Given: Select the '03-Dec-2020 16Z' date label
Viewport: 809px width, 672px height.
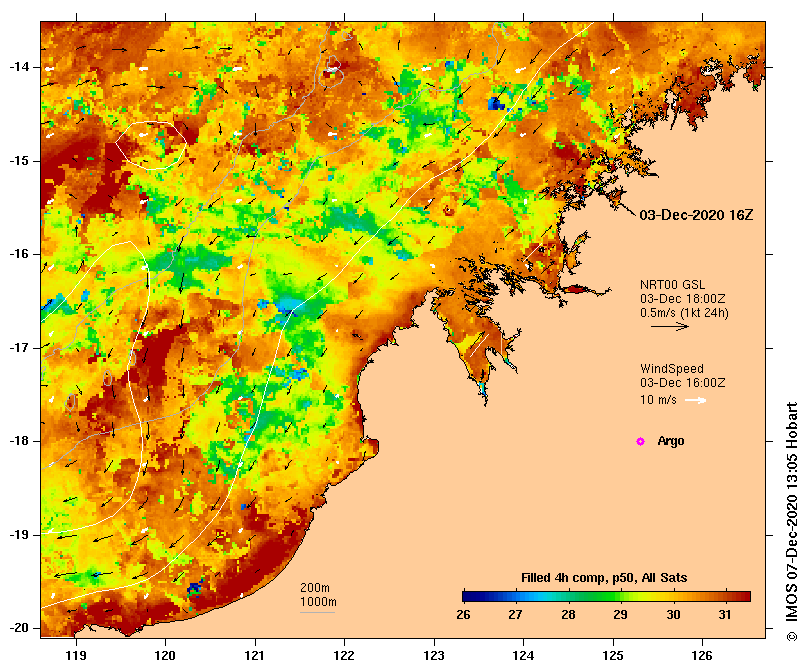Looking at the screenshot, I should 696,215.
